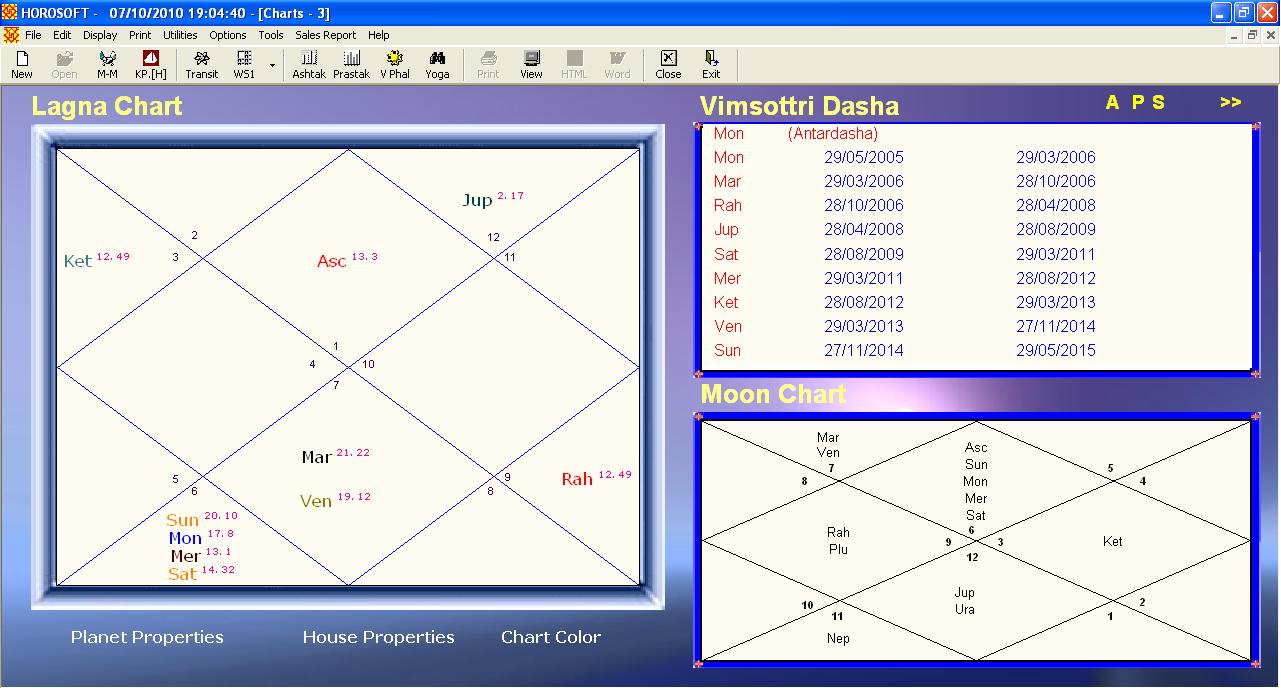Open the Prastak toolbar icon
The image size is (1281, 688).
point(351,65)
